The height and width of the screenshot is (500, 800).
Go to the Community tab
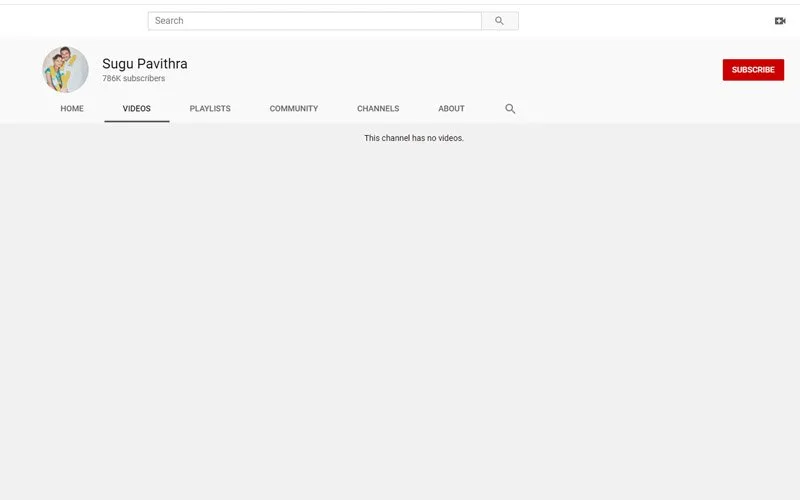[x=294, y=109]
